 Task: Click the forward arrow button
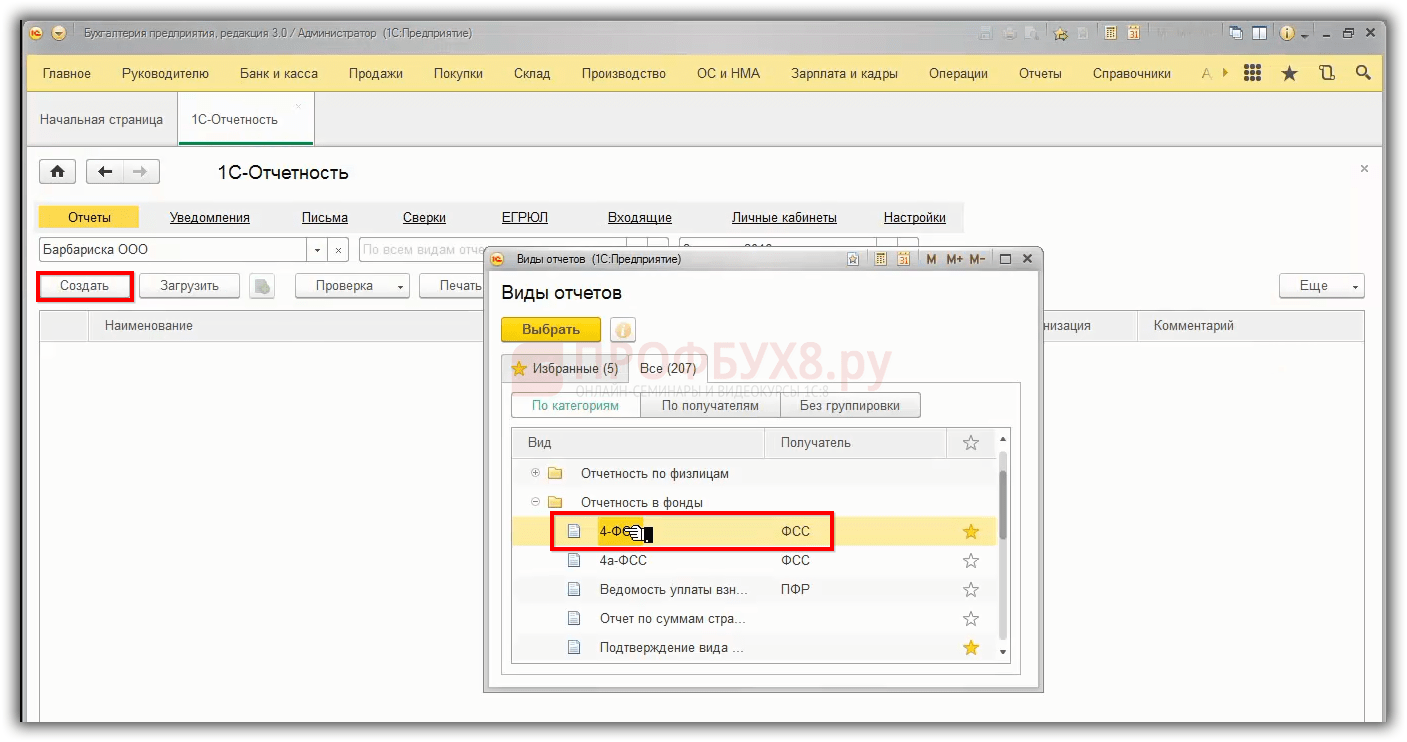(141, 172)
